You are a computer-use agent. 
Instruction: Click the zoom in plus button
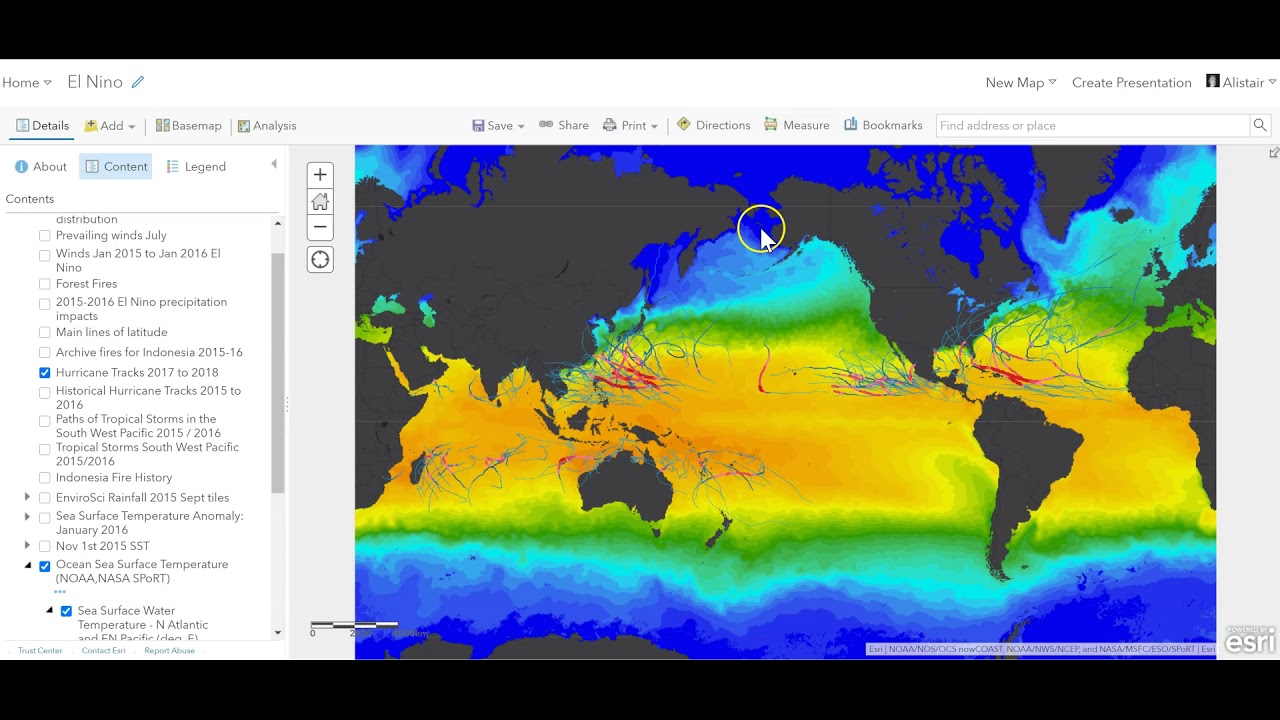point(320,175)
